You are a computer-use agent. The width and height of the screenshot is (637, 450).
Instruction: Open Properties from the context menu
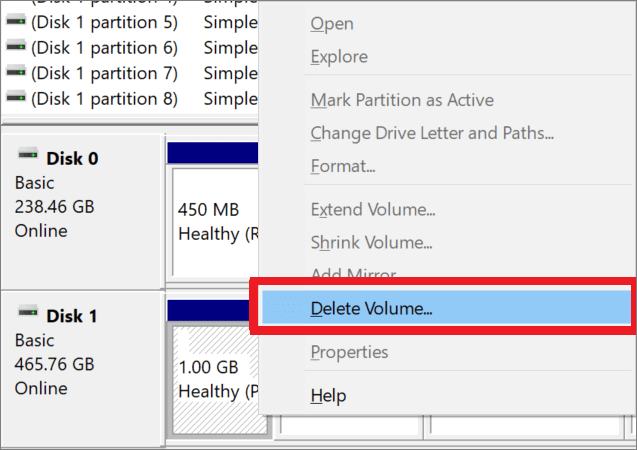click(349, 352)
